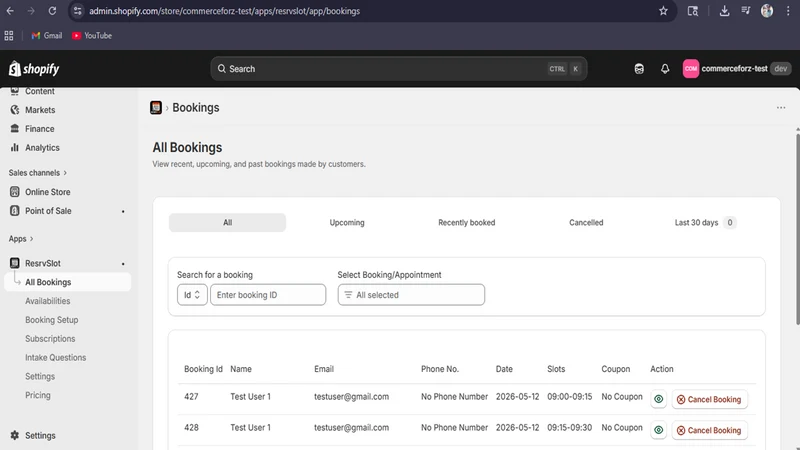This screenshot has height=450, width=800.
Task: Open Intake Questions under ResrvSlot
Action: 56,358
